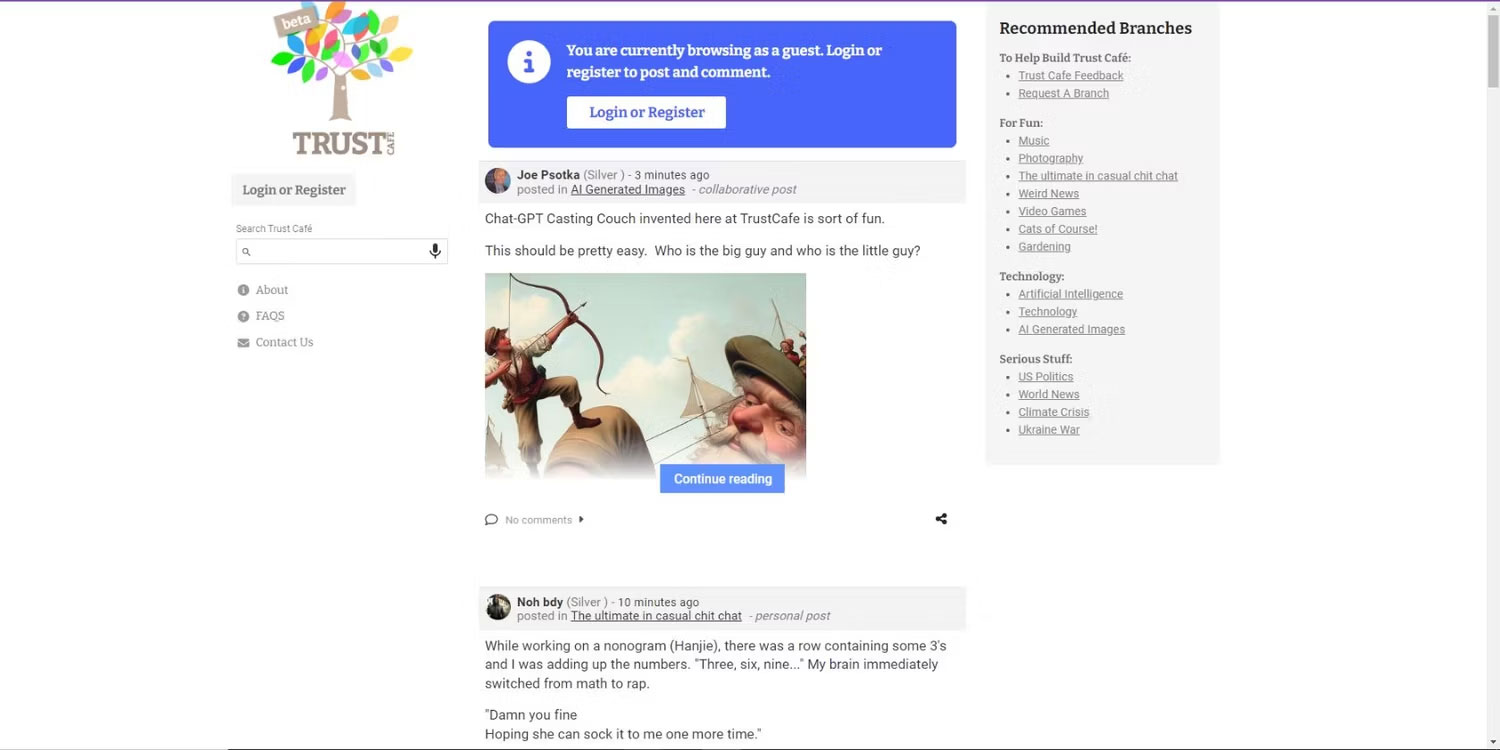Share Joe Psotka's post
1500x750 pixels.
[x=941, y=519]
